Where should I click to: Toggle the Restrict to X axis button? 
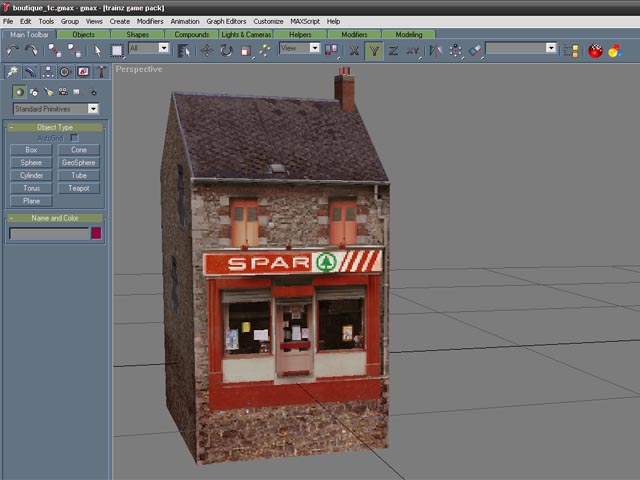354,49
